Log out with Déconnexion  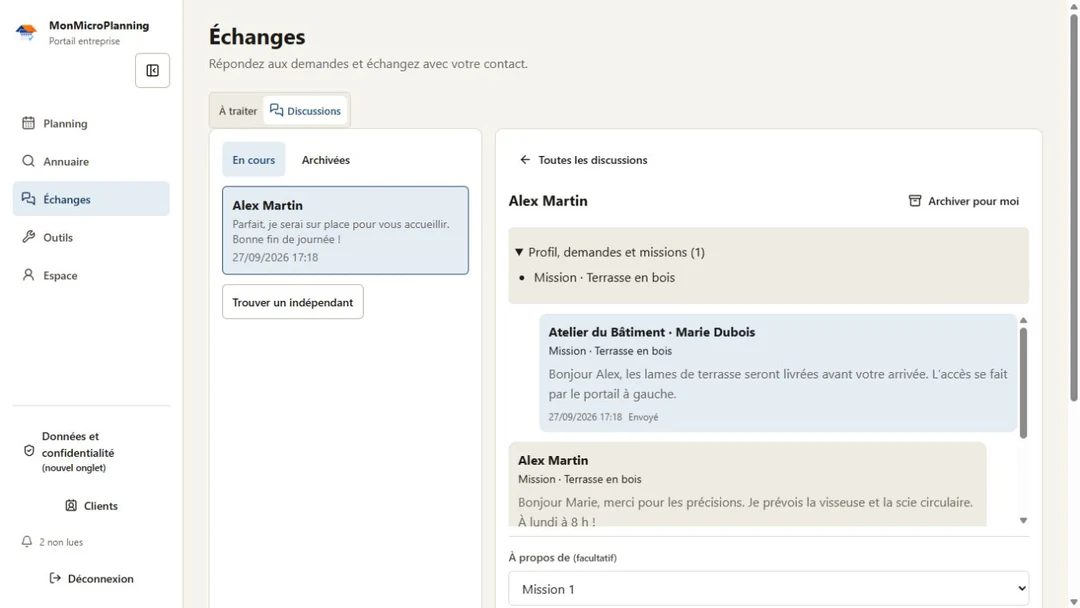[x=91, y=578]
